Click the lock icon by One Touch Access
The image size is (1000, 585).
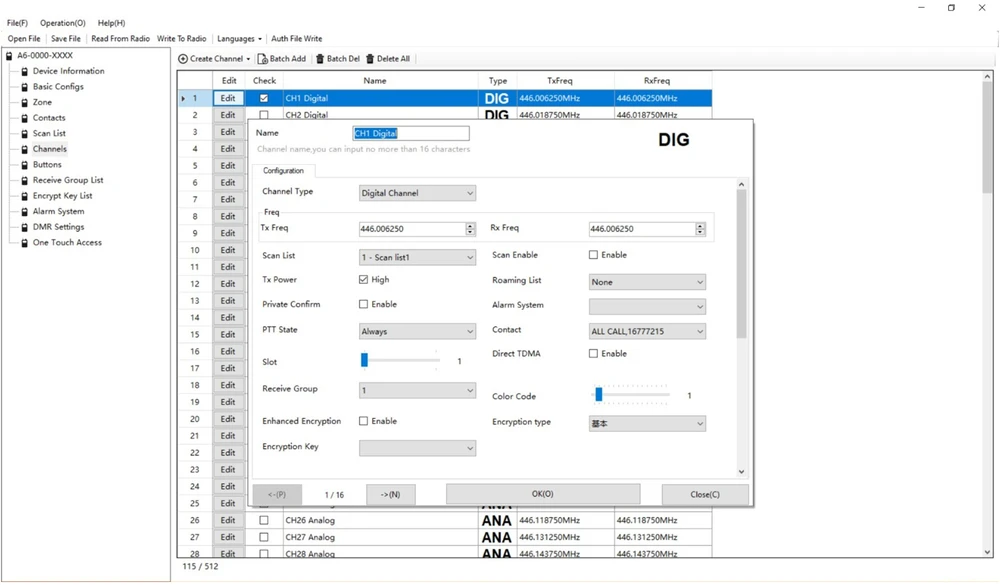(x=25, y=243)
